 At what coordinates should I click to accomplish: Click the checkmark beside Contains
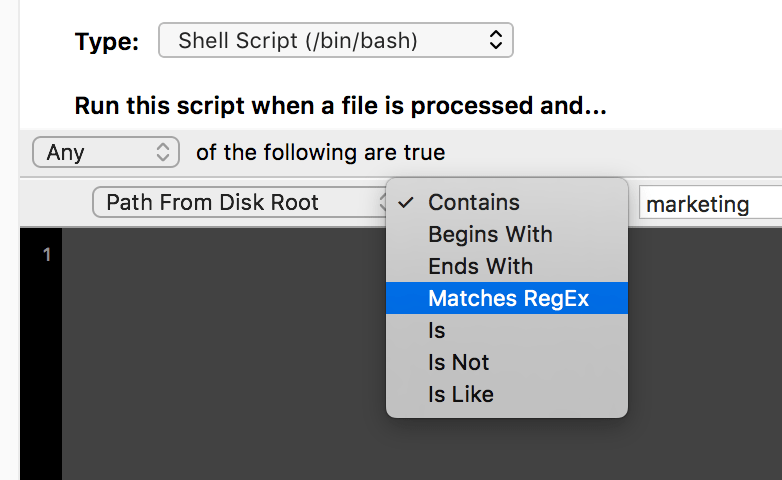(x=406, y=202)
